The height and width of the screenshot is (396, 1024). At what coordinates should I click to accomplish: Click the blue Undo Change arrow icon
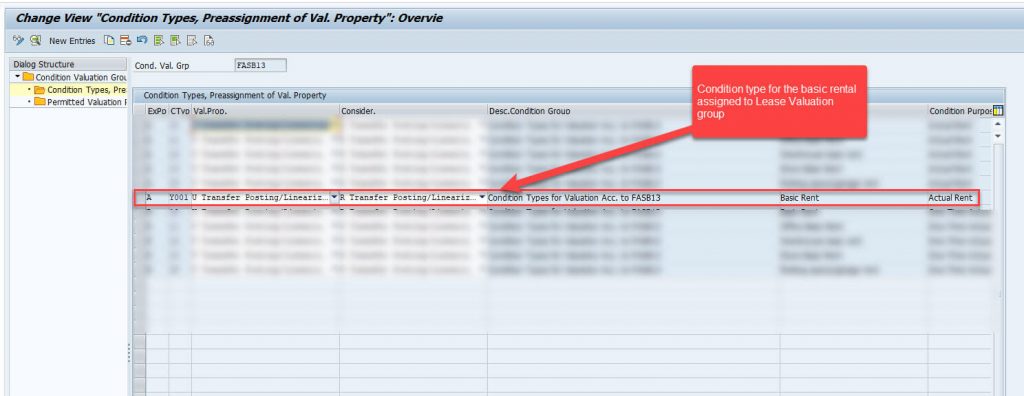click(142, 41)
